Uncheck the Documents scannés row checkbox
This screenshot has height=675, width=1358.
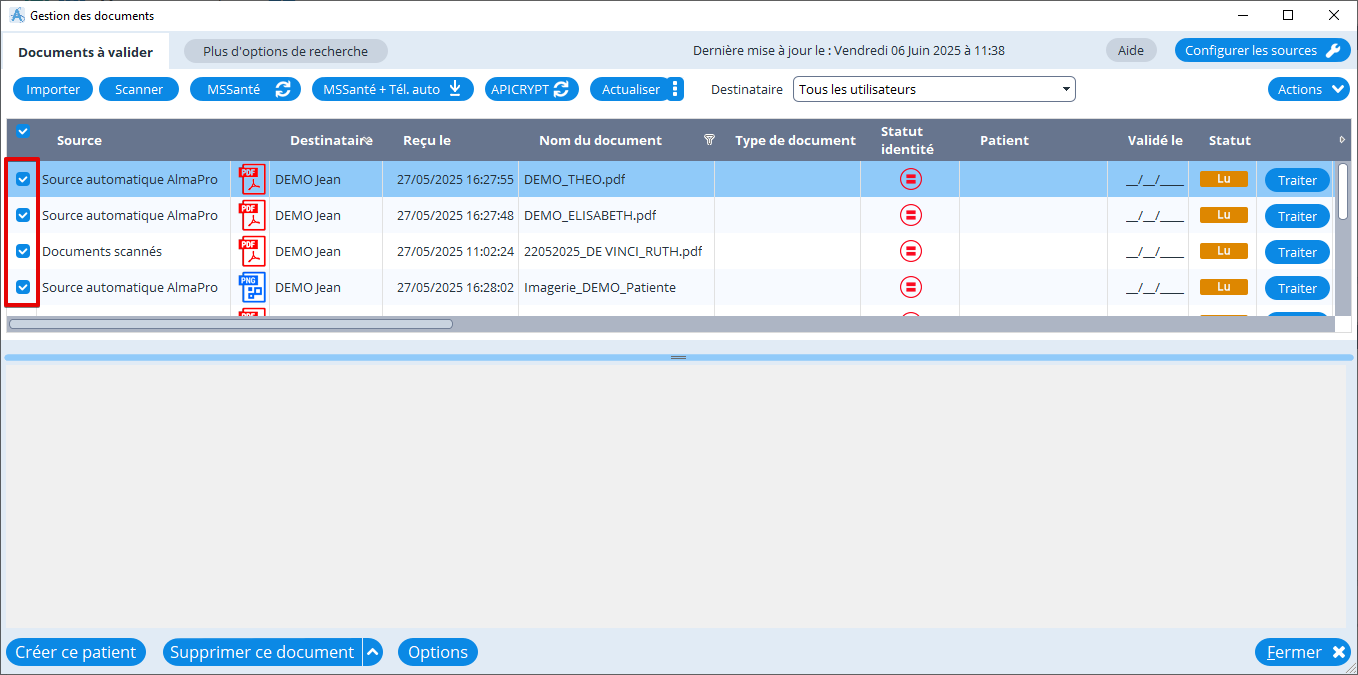(23, 251)
